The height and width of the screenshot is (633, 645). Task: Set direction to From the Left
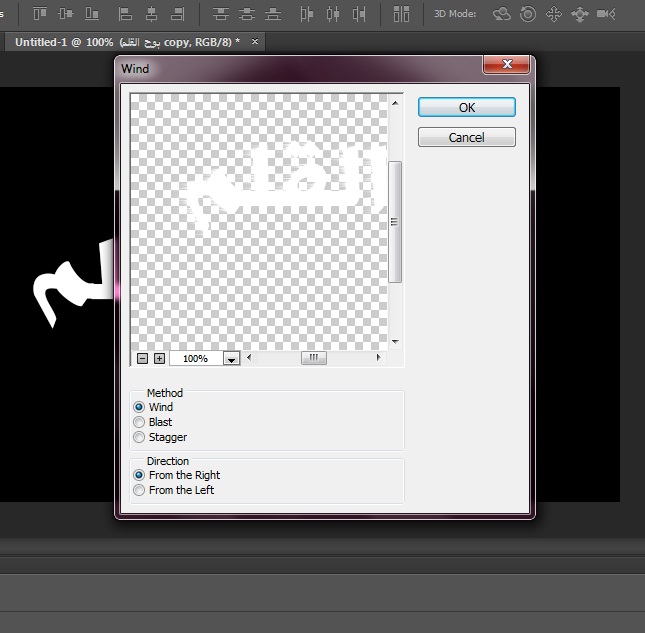tap(139, 490)
